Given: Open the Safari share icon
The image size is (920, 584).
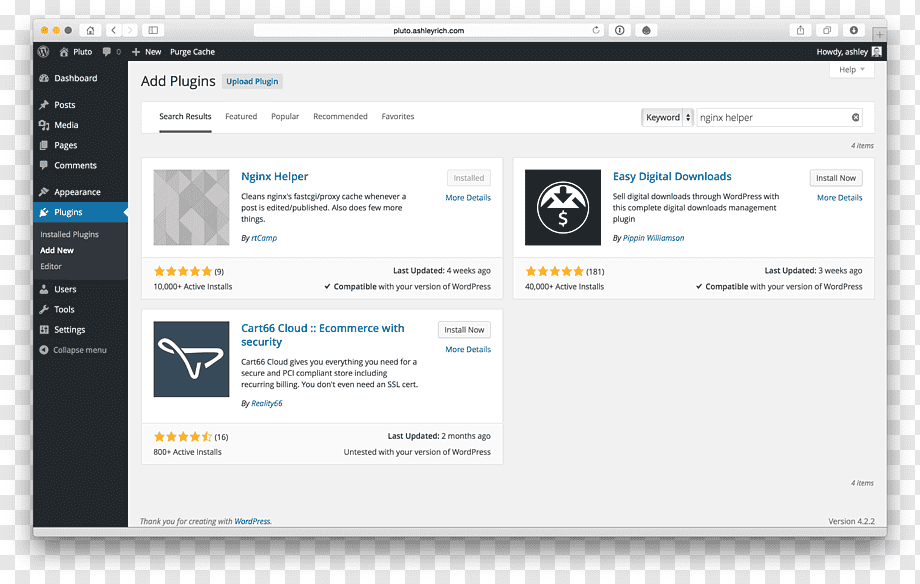Looking at the screenshot, I should (800, 30).
